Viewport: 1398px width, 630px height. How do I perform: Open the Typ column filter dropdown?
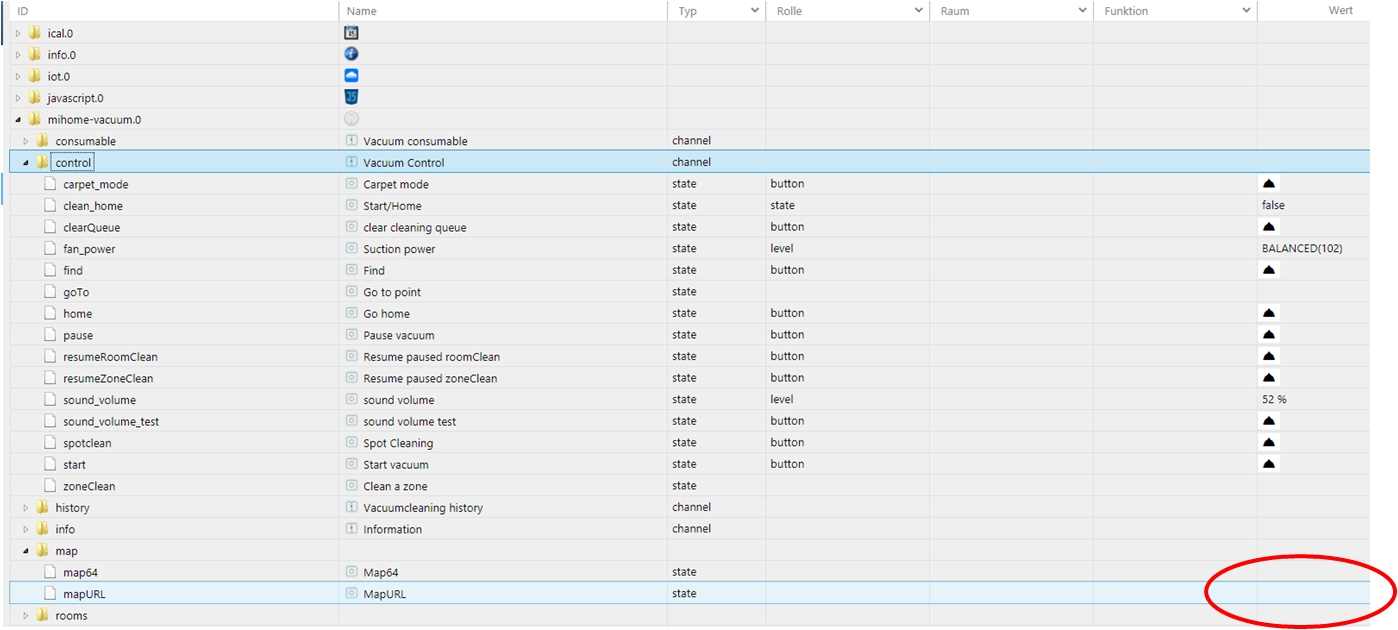tap(754, 11)
